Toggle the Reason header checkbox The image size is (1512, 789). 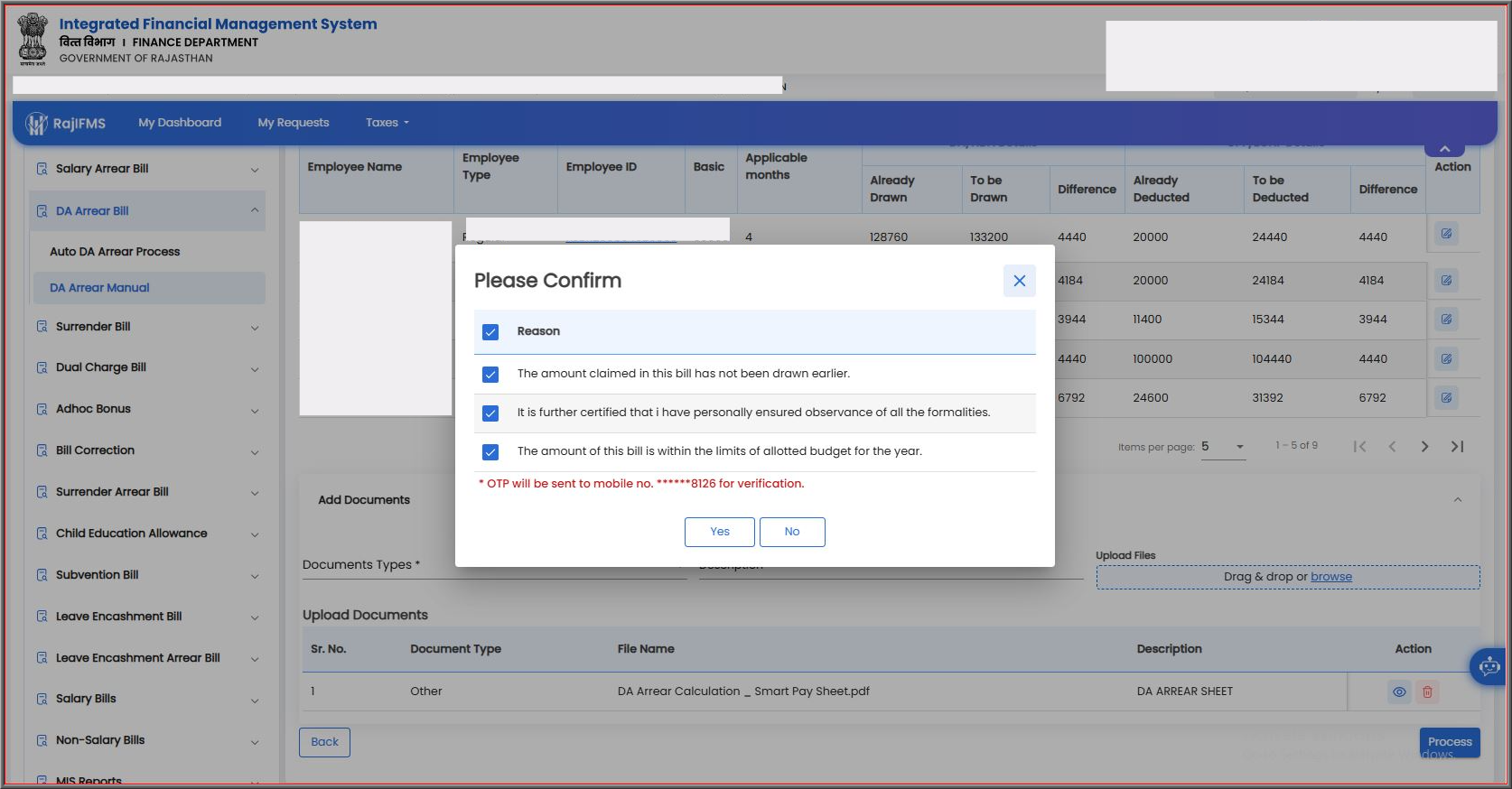point(490,332)
